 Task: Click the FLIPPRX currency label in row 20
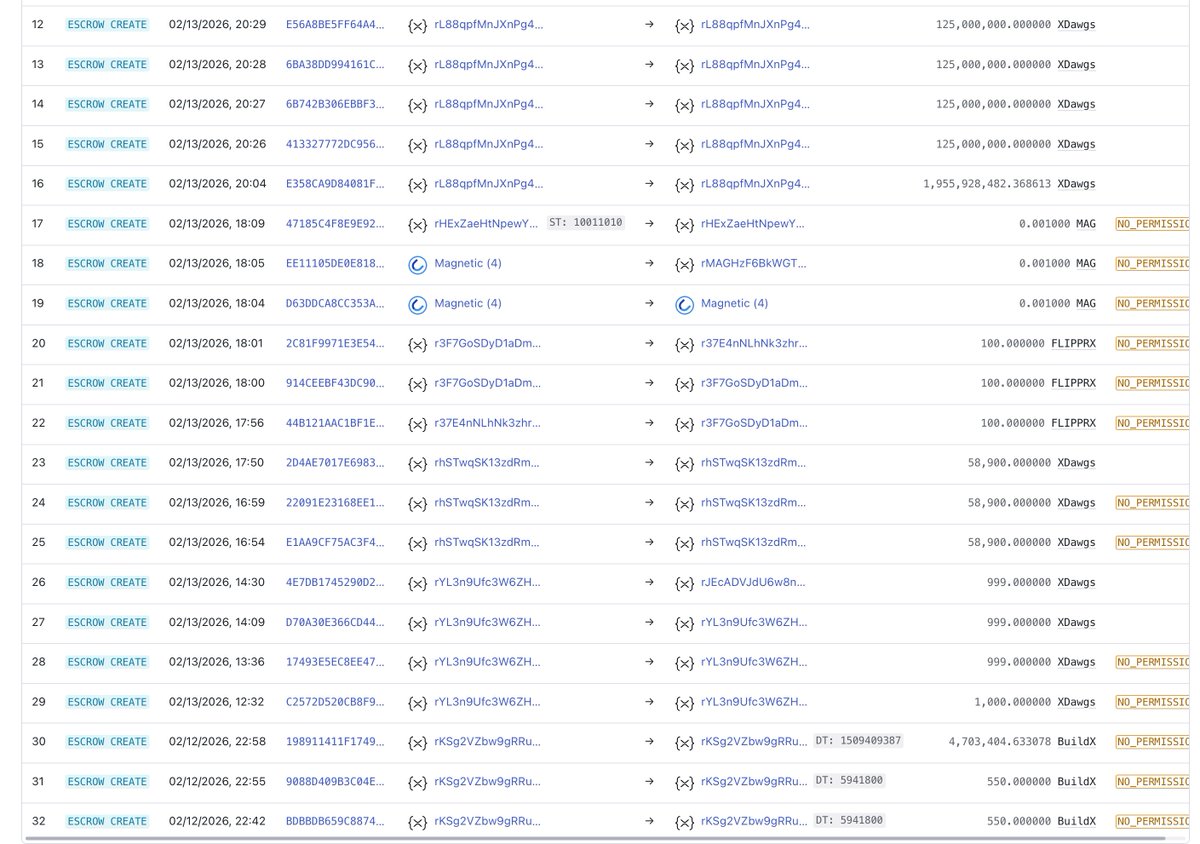1073,343
